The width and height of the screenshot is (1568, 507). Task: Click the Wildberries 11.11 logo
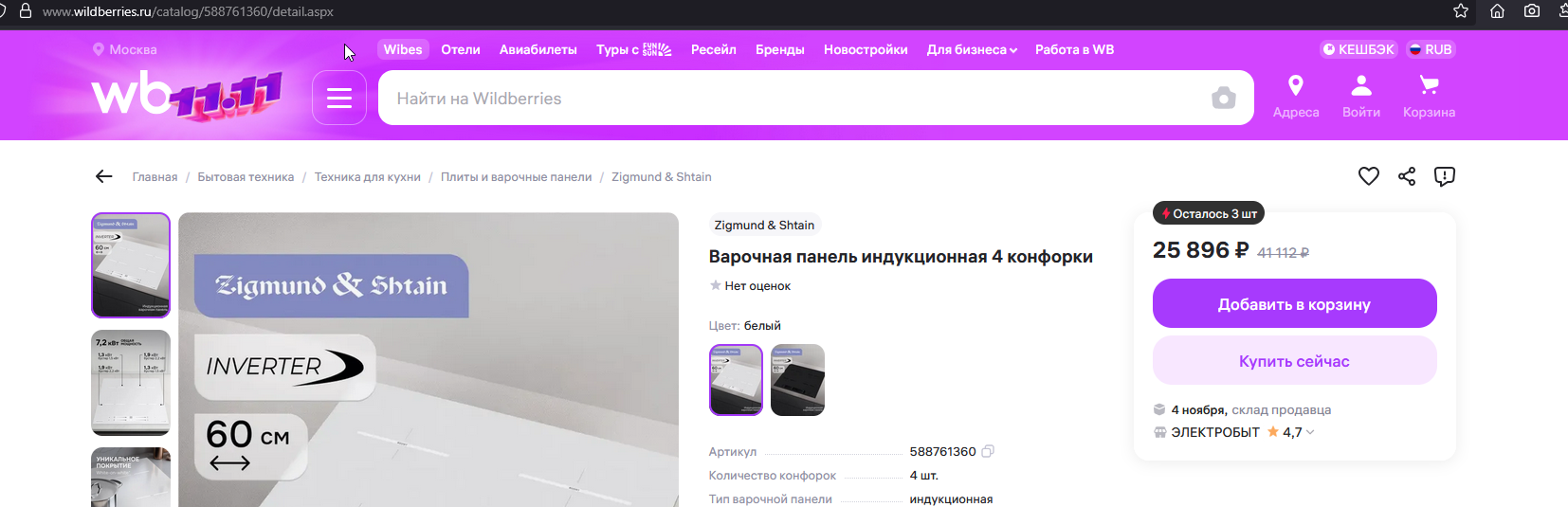pos(187,96)
